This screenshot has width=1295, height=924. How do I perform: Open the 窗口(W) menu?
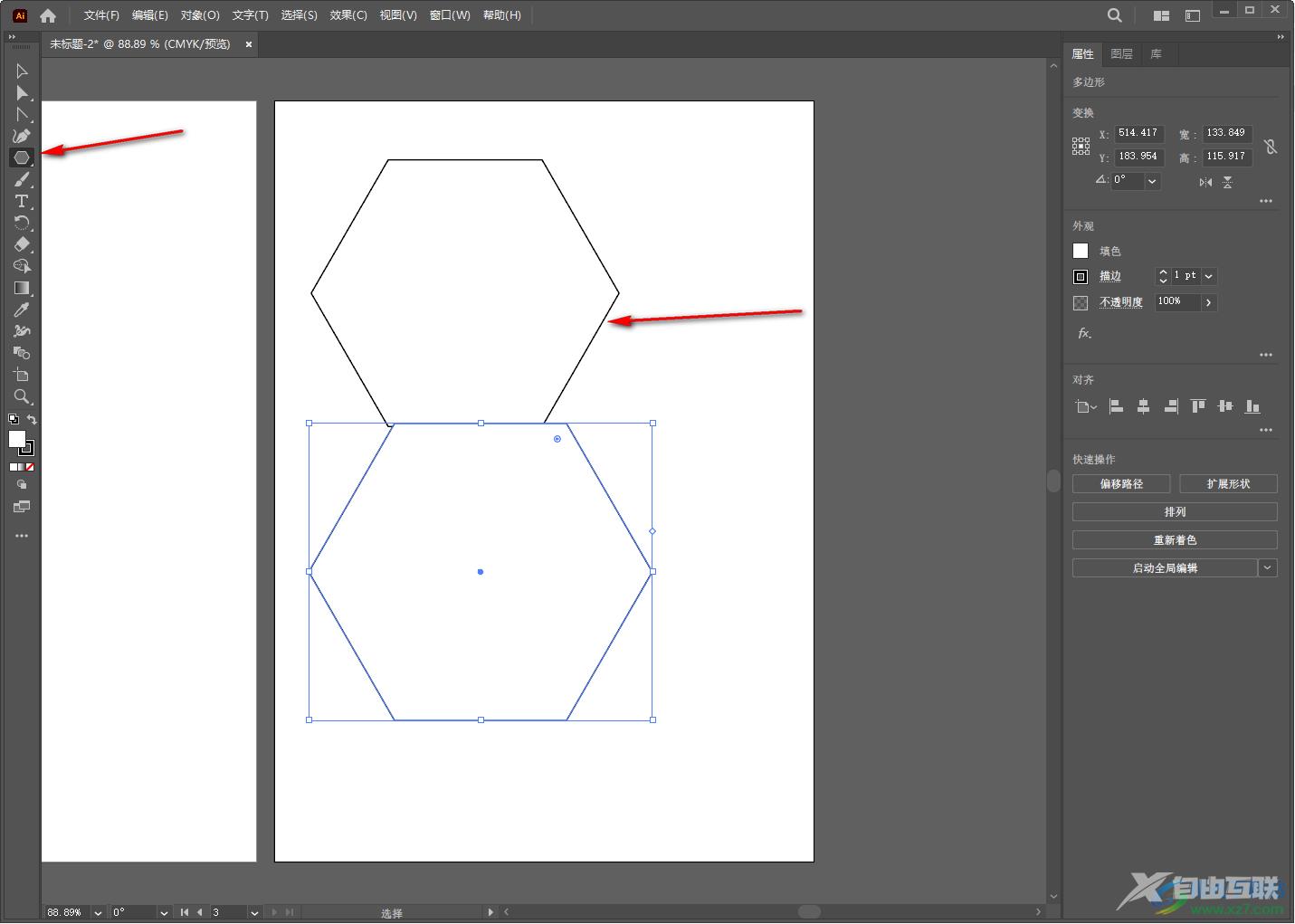450,15
